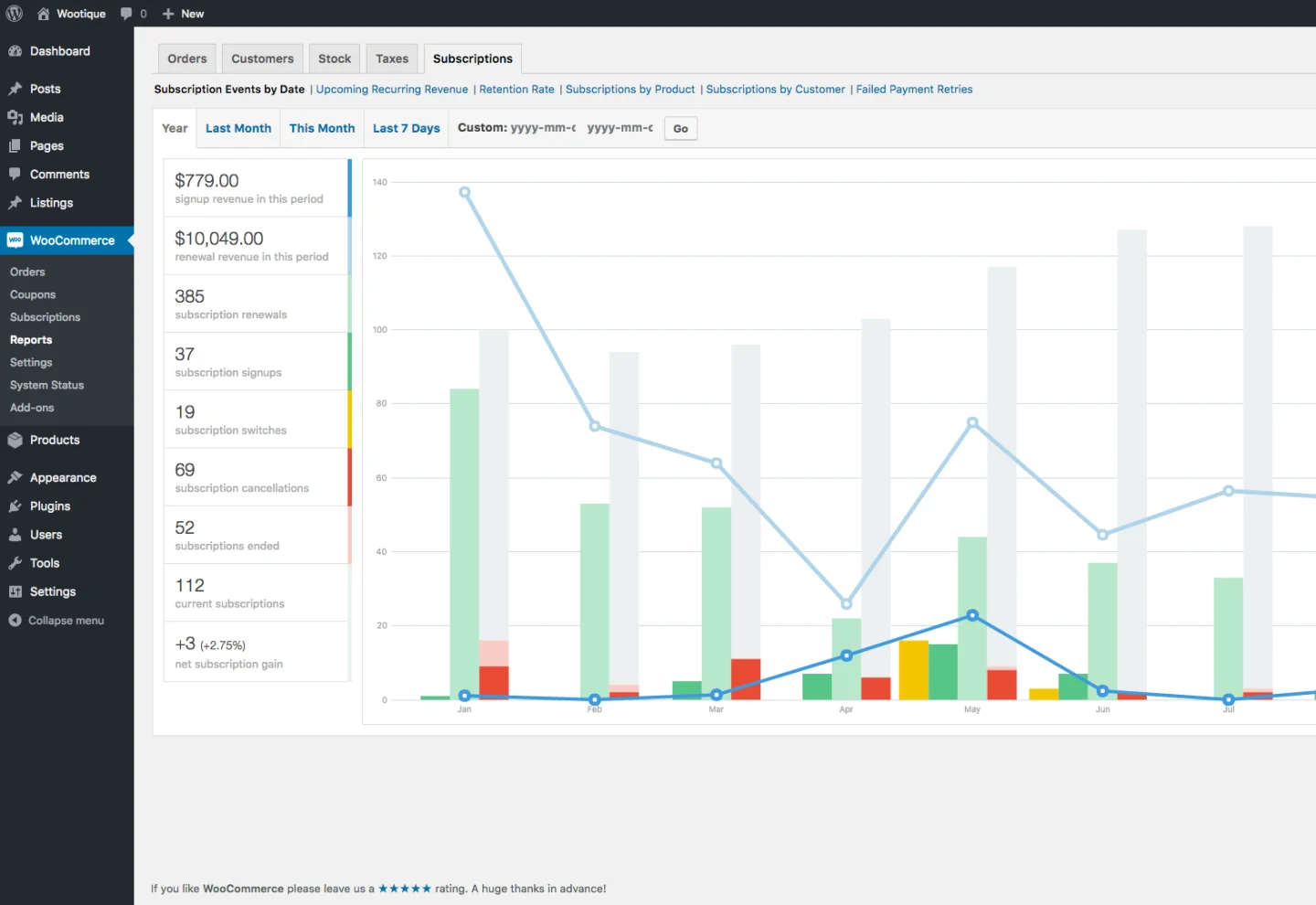
Task: Click the Users person icon
Action: [x=15, y=535]
